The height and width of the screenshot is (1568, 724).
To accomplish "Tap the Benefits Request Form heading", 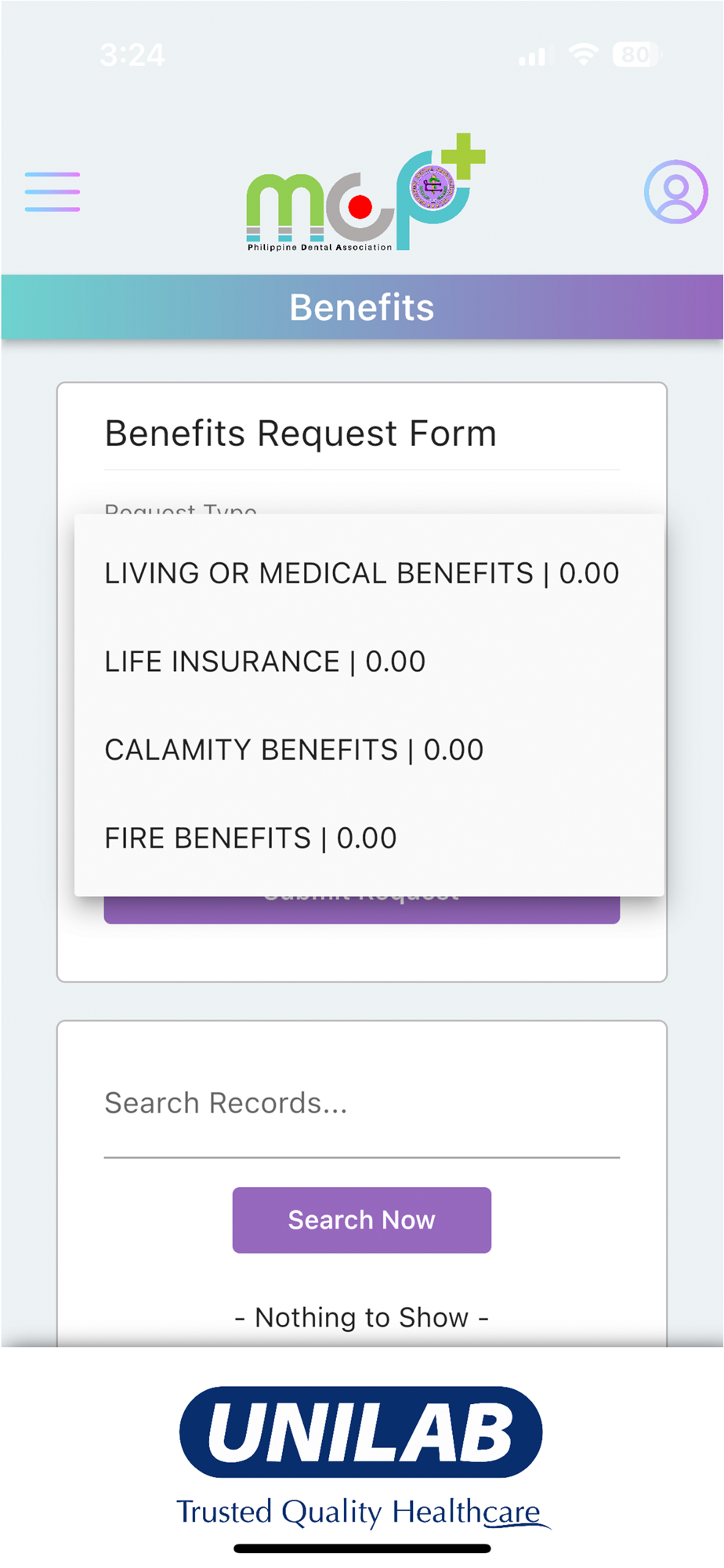I will click(301, 434).
